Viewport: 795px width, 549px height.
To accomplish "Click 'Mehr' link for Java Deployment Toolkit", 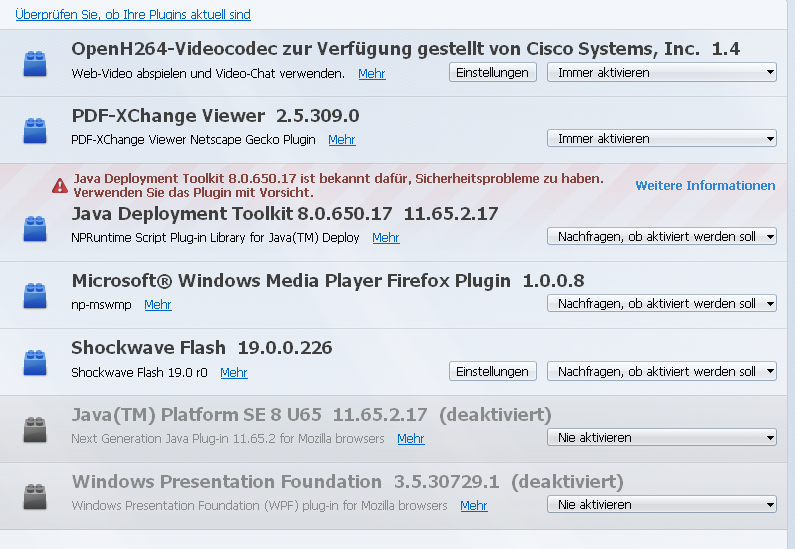I will tap(386, 237).
